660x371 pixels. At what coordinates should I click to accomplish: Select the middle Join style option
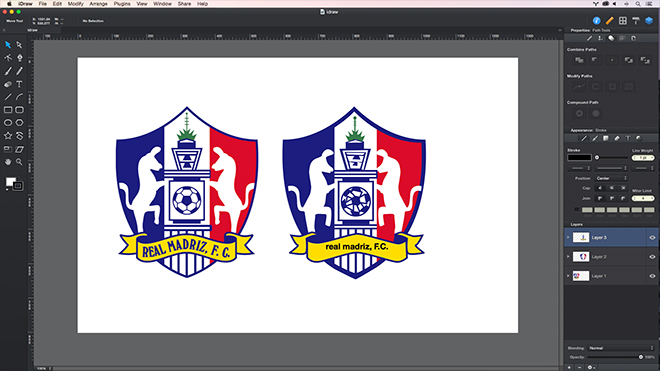(612, 198)
